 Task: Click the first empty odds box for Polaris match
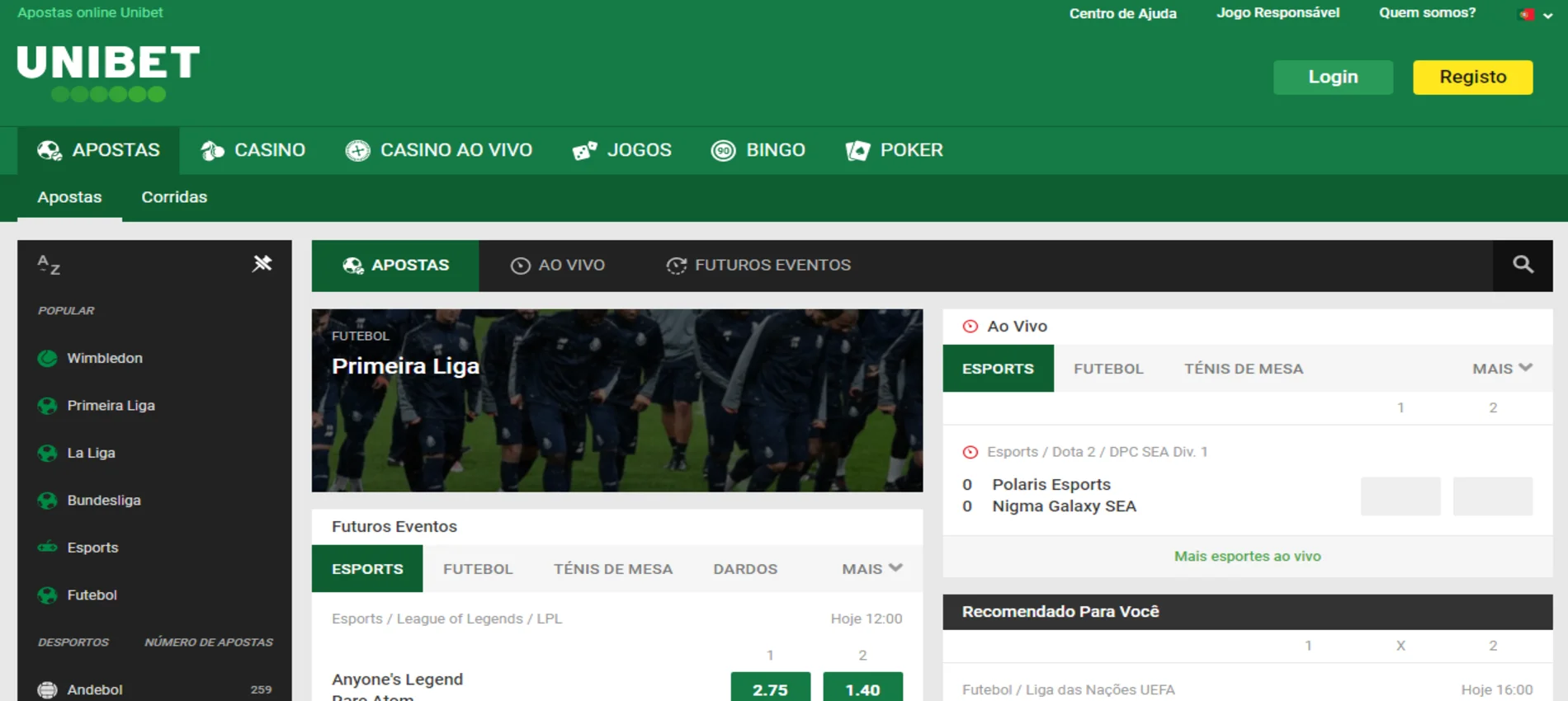[x=1400, y=496]
